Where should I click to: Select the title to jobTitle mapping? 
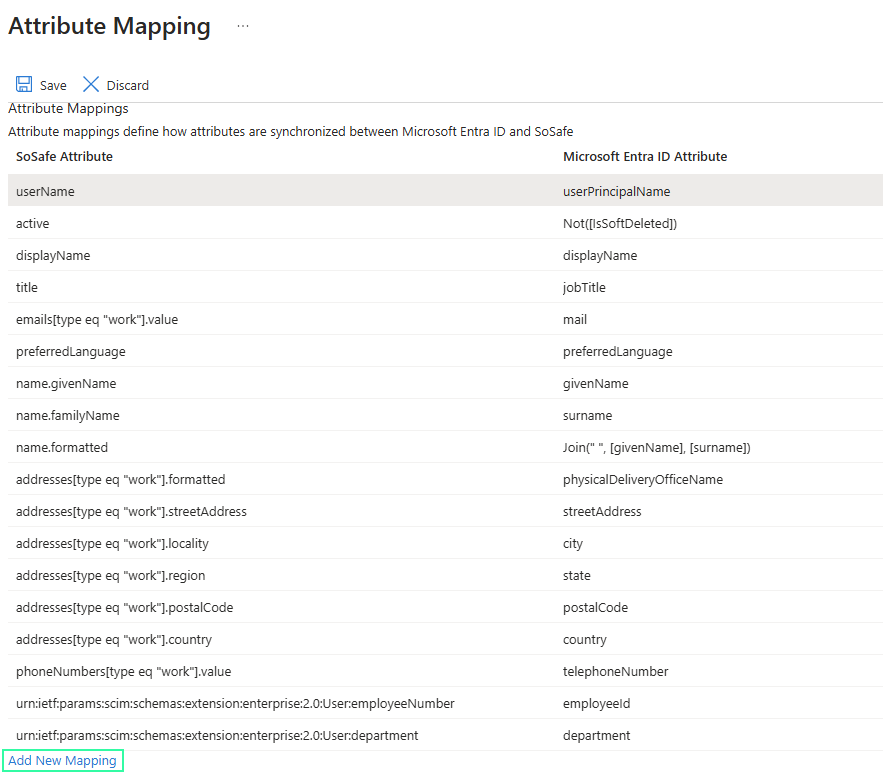(x=27, y=287)
